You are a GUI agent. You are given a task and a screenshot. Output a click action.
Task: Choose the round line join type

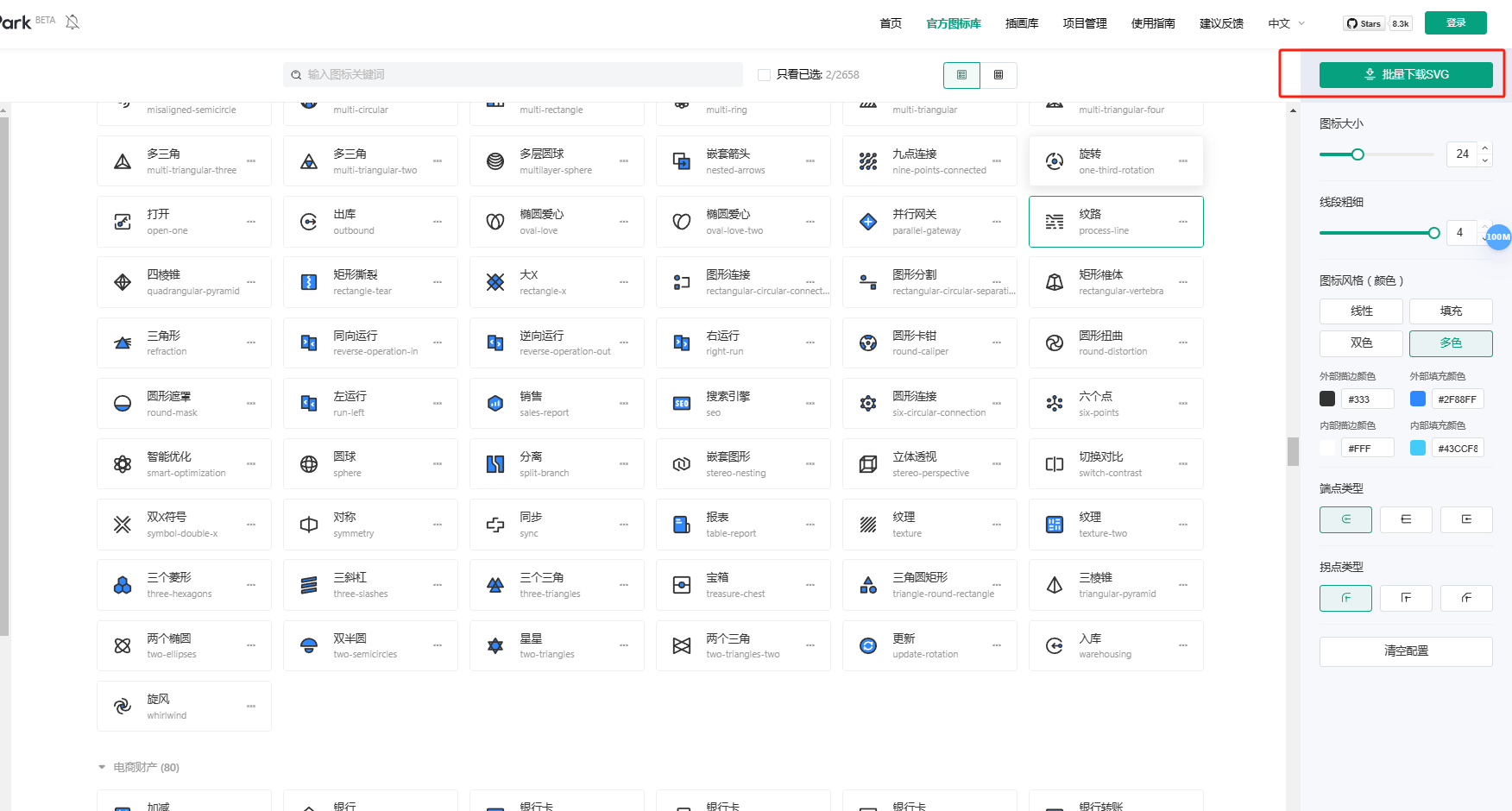click(1345, 598)
